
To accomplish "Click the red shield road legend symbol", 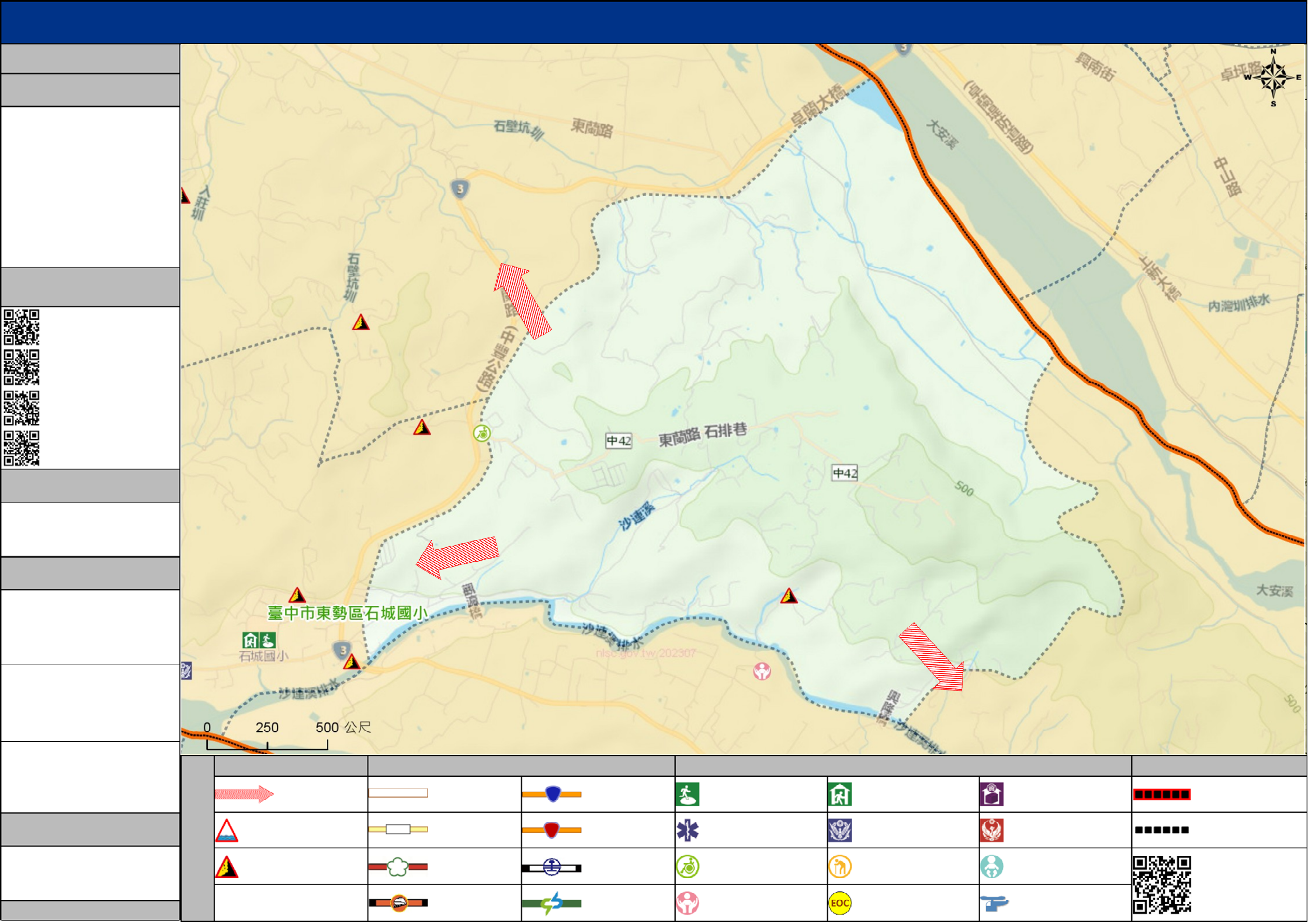I will pyautogui.click(x=552, y=830).
